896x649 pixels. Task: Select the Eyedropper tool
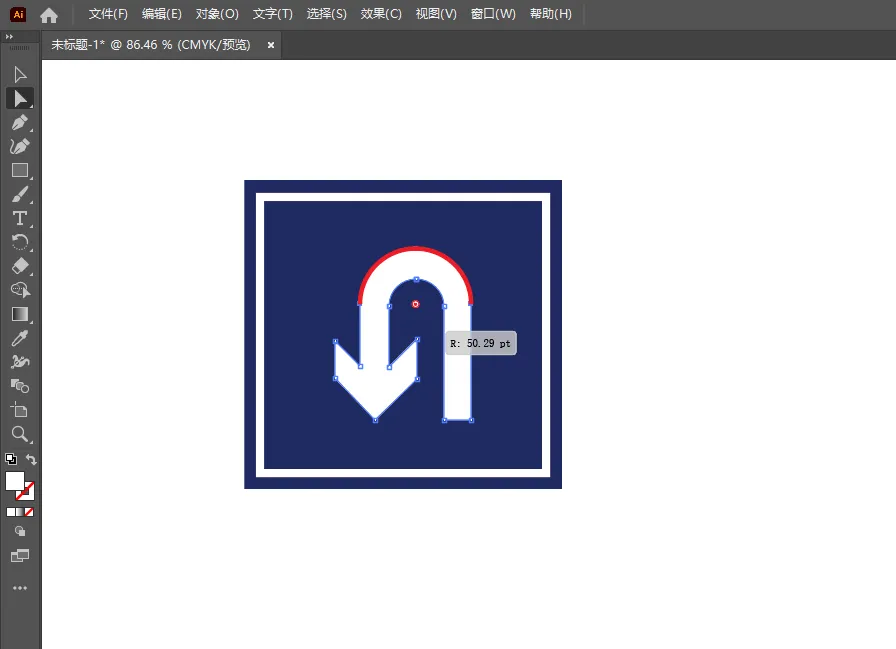point(20,338)
